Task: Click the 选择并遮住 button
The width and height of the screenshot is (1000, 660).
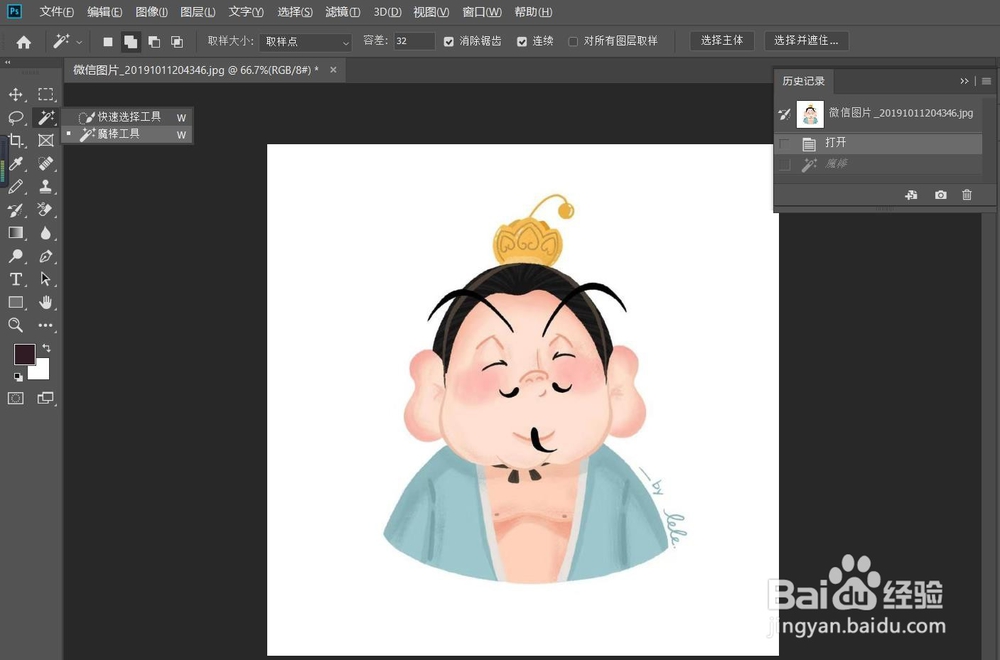Action: [x=806, y=41]
